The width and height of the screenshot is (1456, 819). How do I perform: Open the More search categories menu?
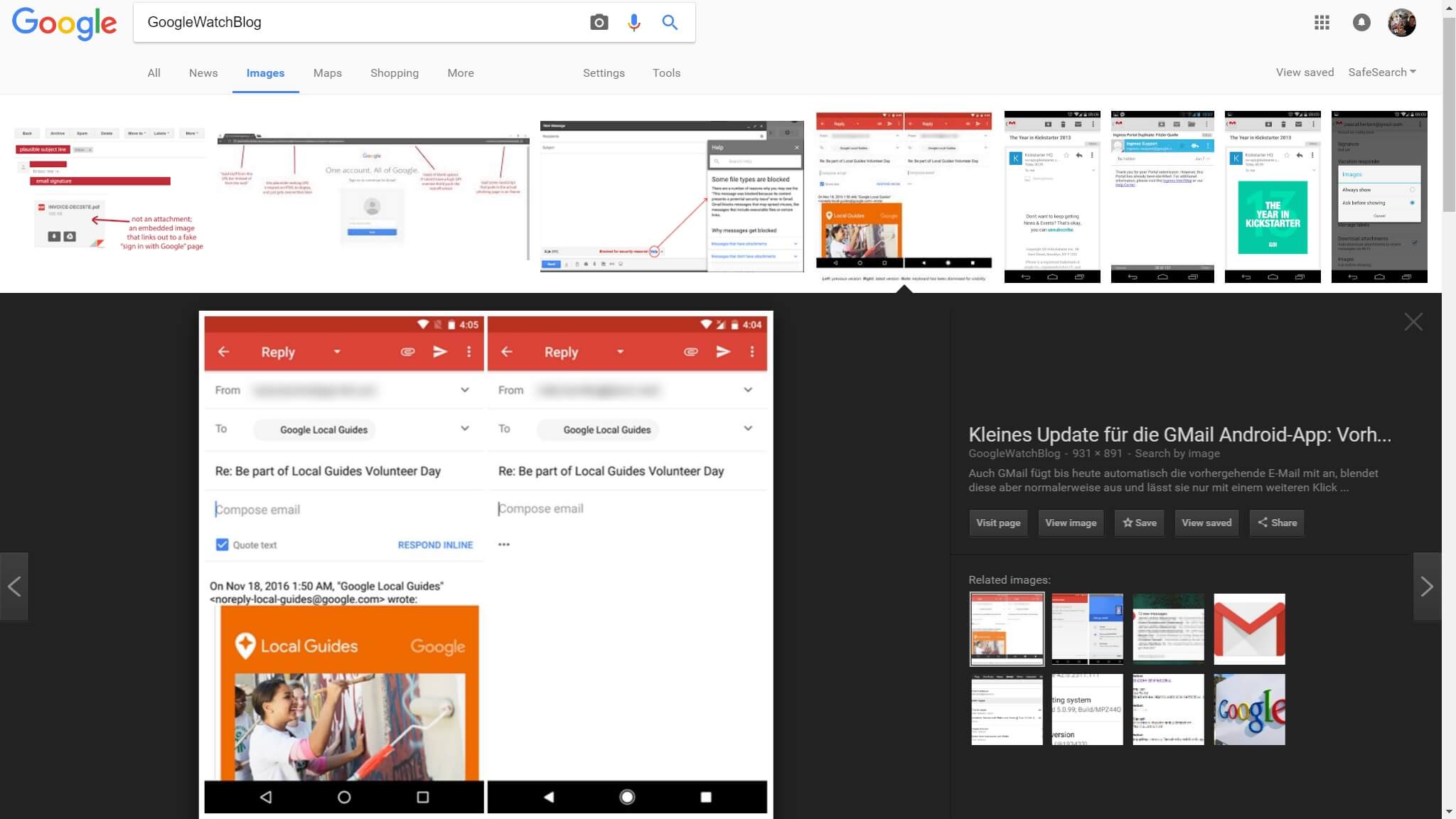point(460,73)
